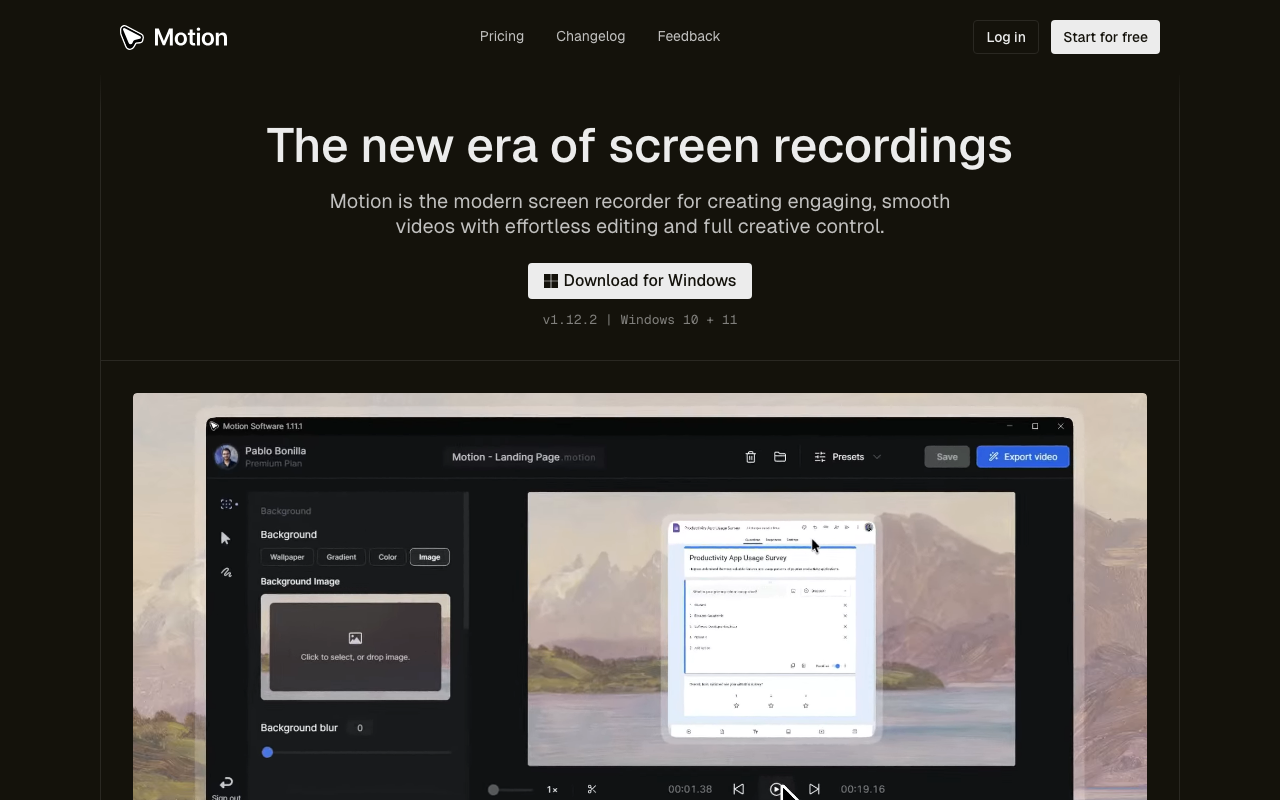Viewport: 1280px width, 800px height.
Task: Click the trash delete icon in demo app
Action: click(x=751, y=457)
